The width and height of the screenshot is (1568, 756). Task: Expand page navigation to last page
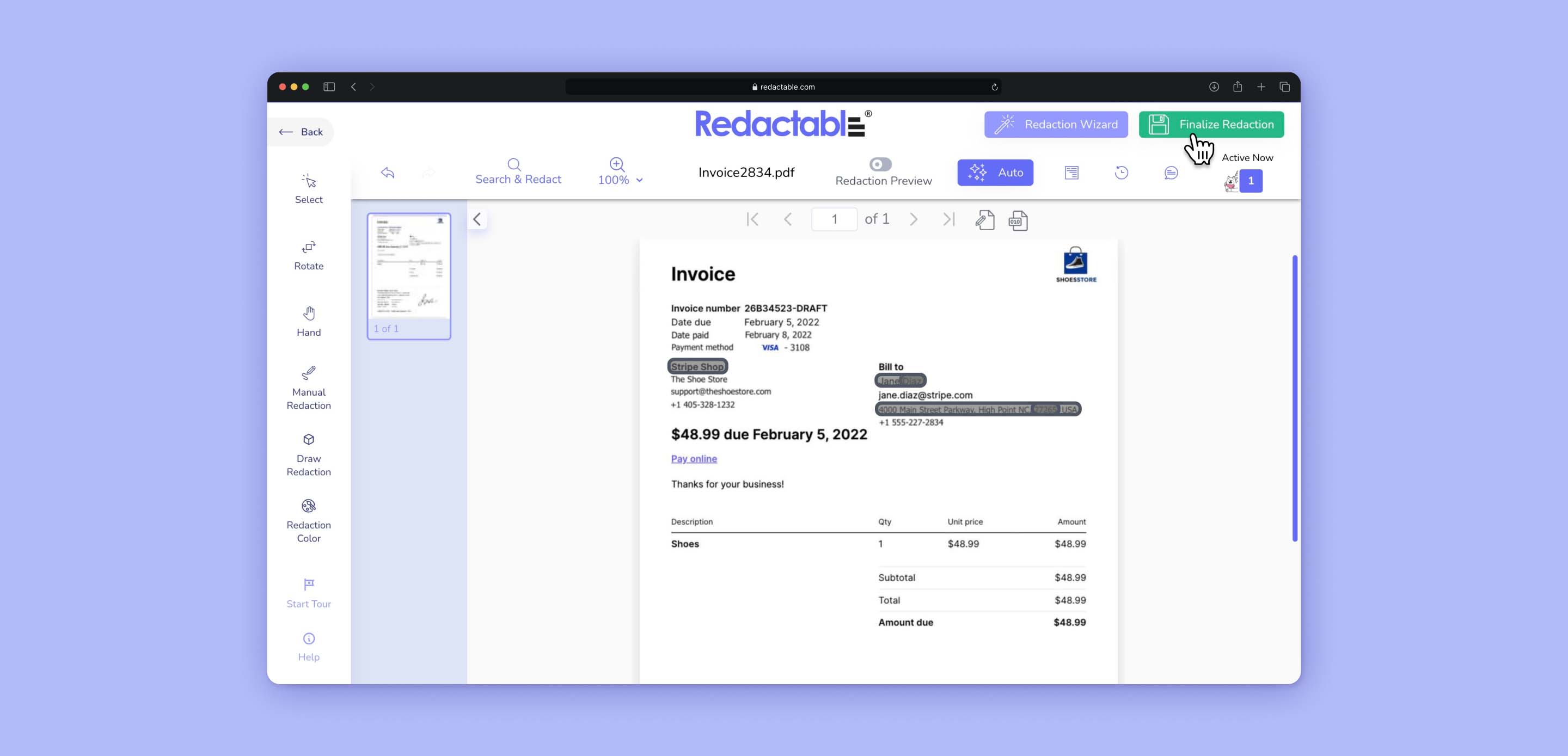click(948, 219)
